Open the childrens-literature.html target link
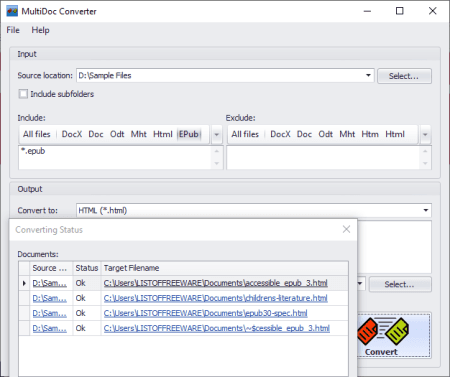 [216, 298]
